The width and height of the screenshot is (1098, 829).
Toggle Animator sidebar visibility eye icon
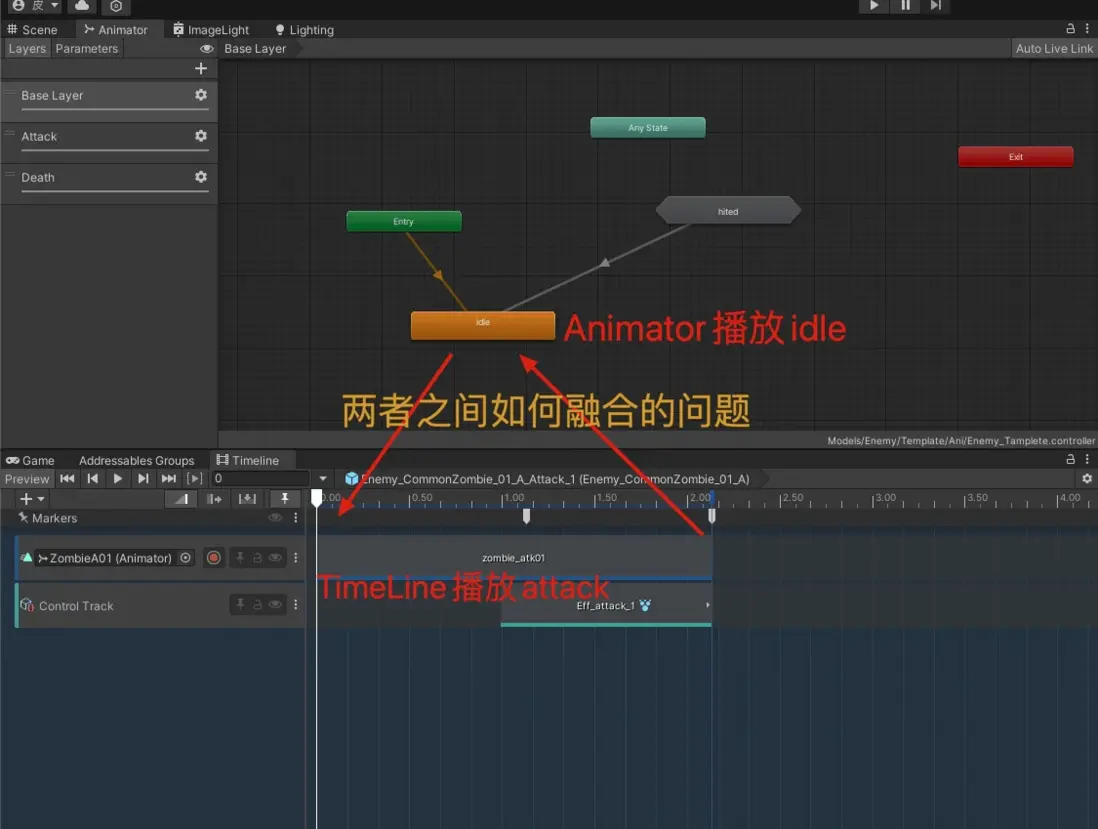point(207,48)
